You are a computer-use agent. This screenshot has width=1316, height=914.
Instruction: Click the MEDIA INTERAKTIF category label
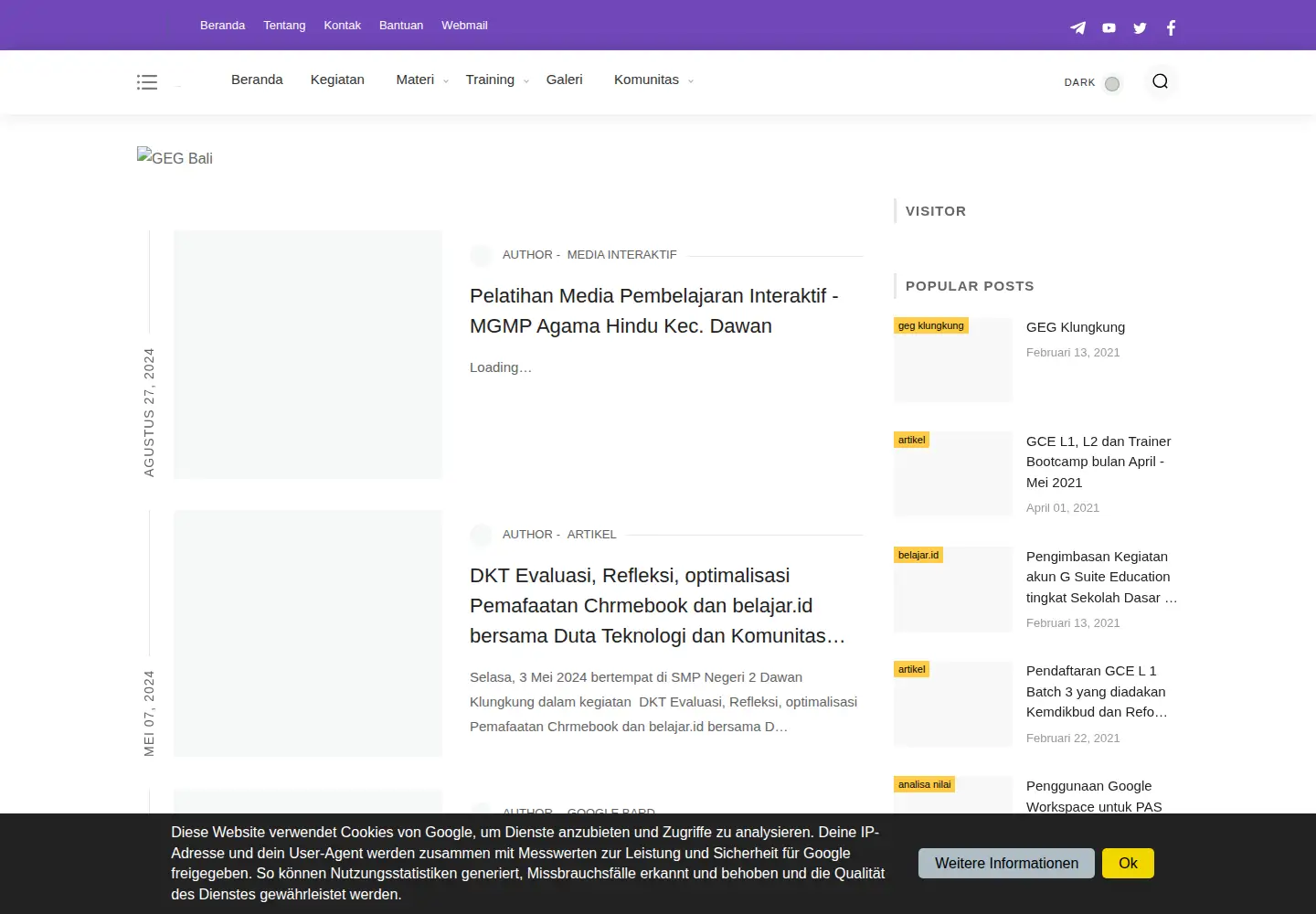click(x=621, y=255)
